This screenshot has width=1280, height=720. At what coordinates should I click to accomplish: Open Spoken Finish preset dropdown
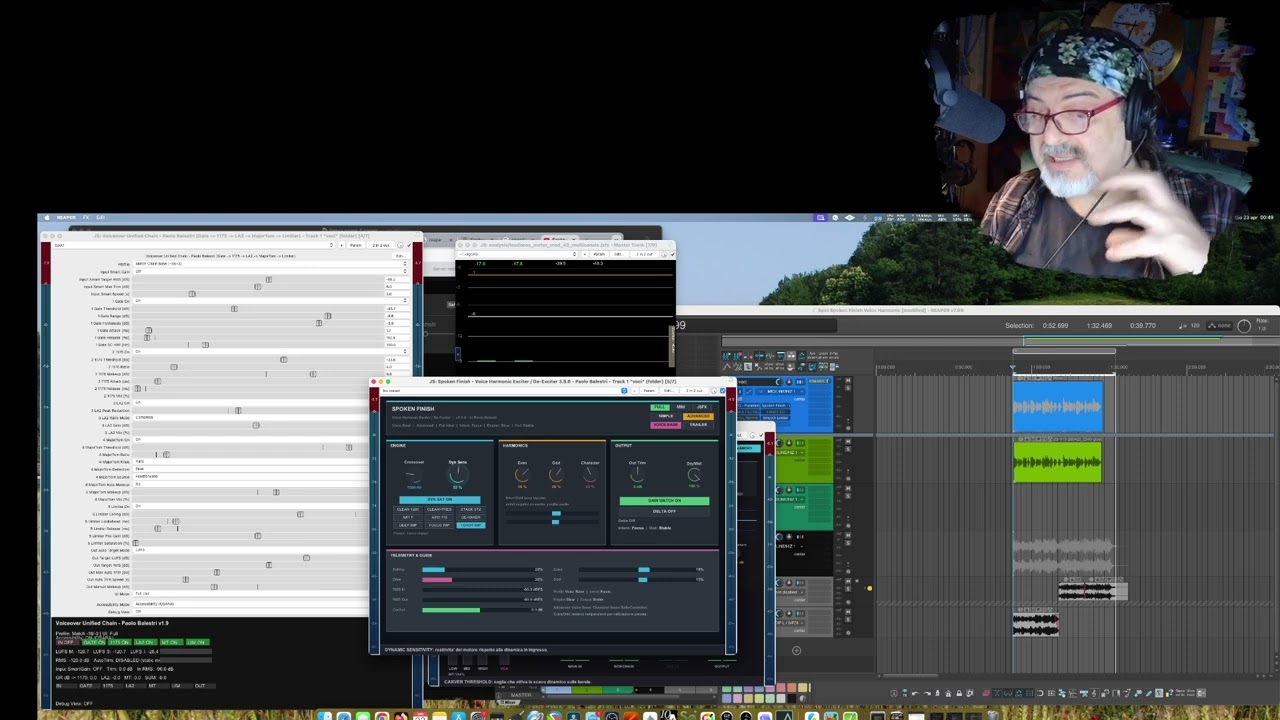[505, 390]
